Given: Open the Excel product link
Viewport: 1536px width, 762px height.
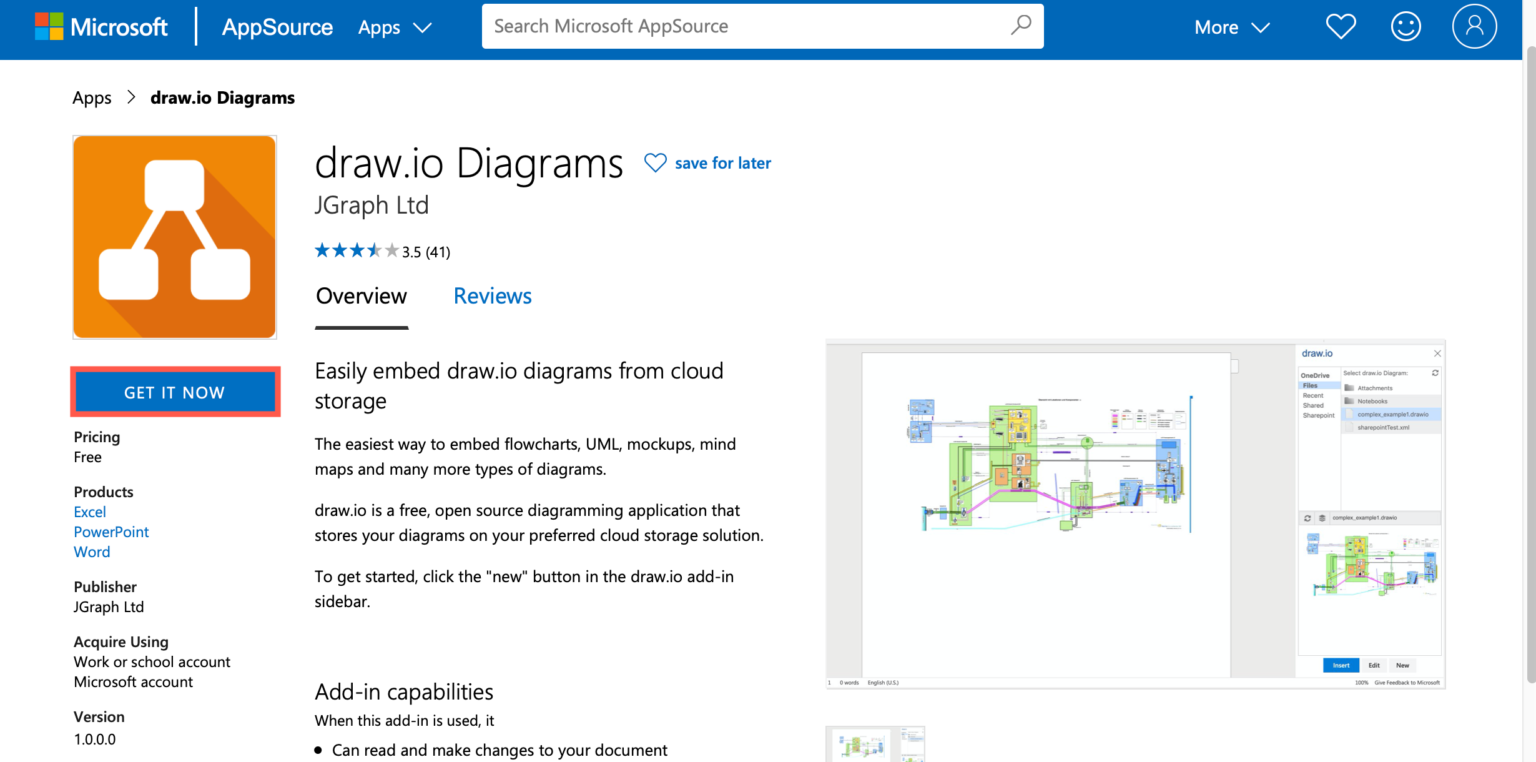Looking at the screenshot, I should [90, 512].
